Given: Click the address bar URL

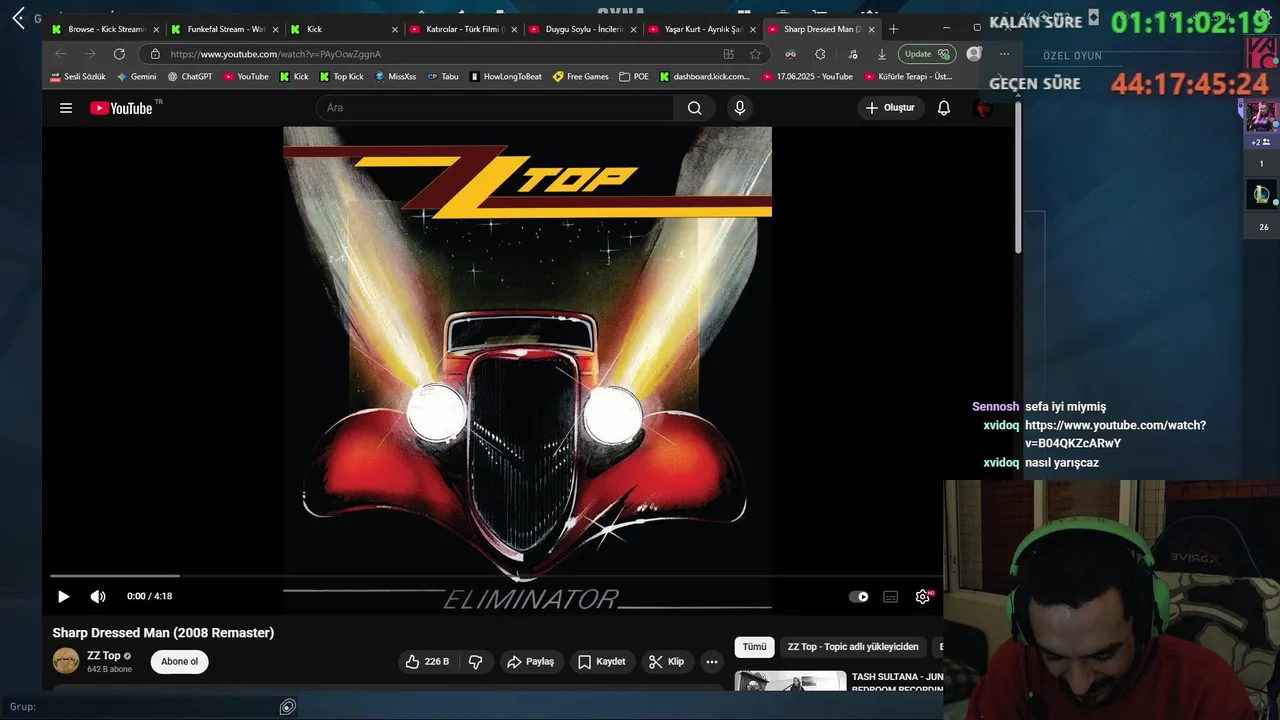Looking at the screenshot, I should point(276,54).
